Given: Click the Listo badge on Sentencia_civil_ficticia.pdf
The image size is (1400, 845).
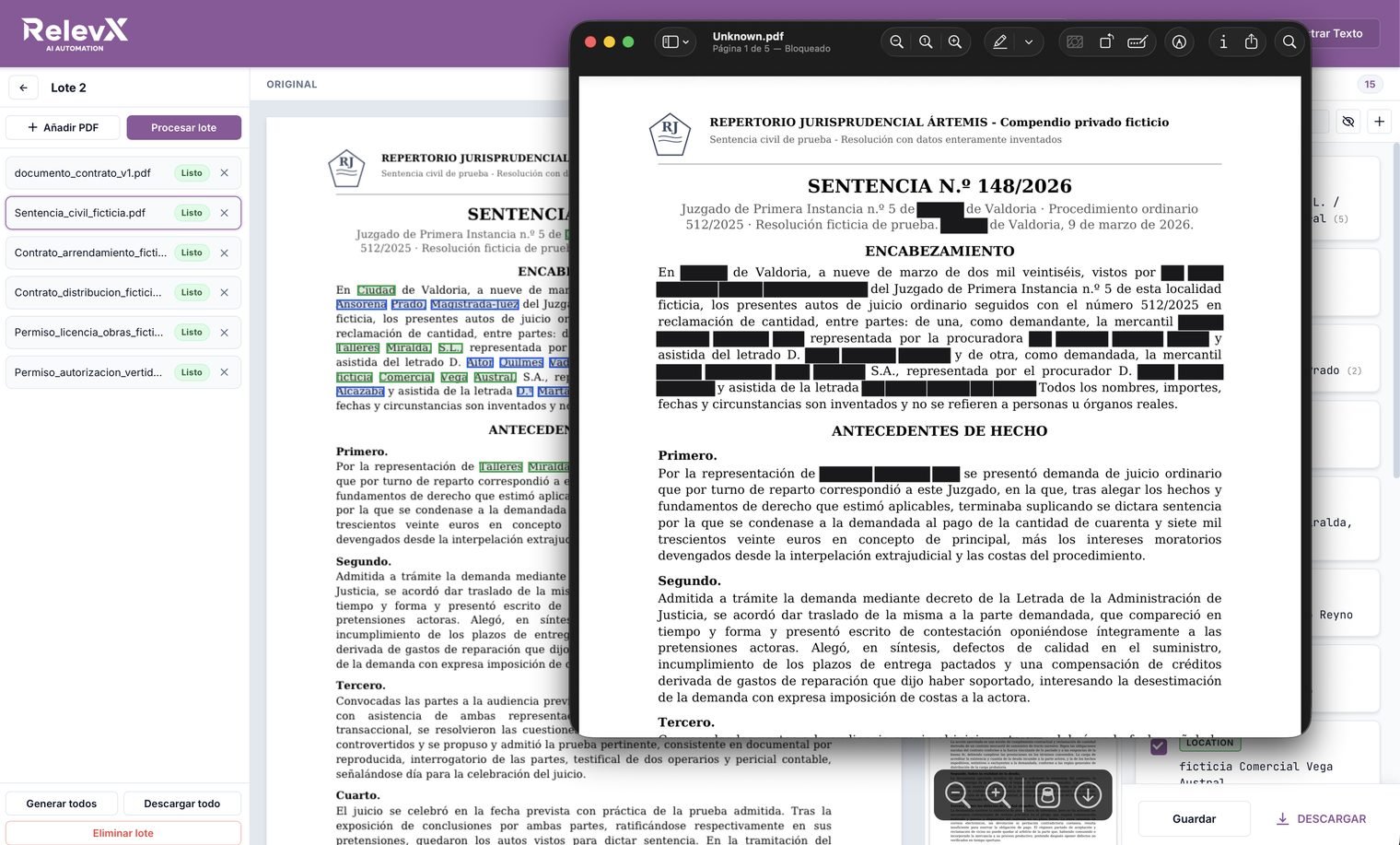Looking at the screenshot, I should point(192,213).
